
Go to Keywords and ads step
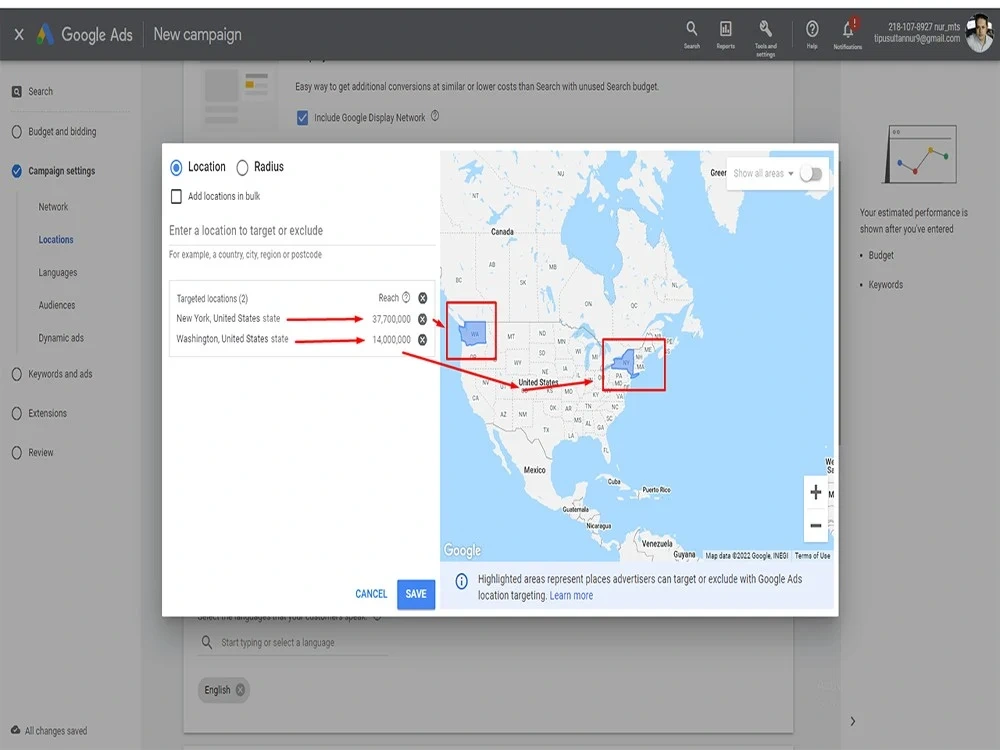tap(60, 374)
